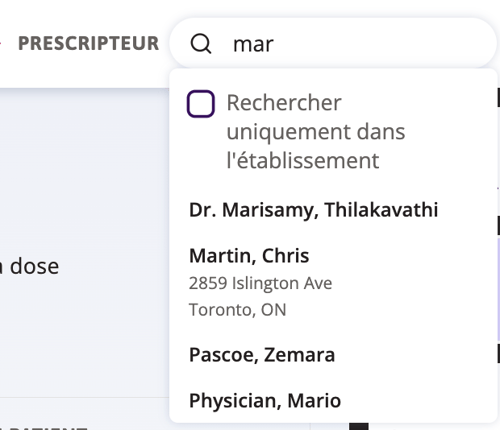Click the purple strip beside Martin, Chris
The image size is (500, 430).
[x=499, y=289]
